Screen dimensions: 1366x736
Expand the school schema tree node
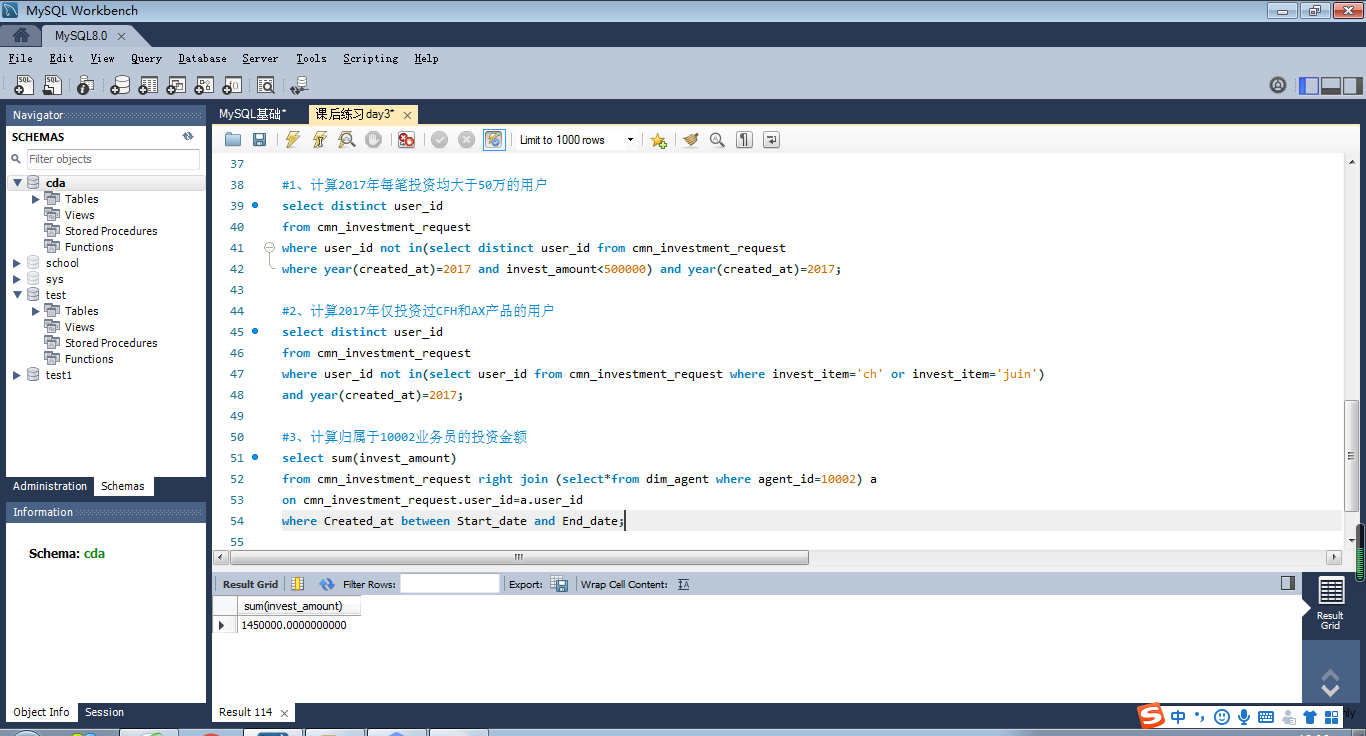click(x=17, y=263)
